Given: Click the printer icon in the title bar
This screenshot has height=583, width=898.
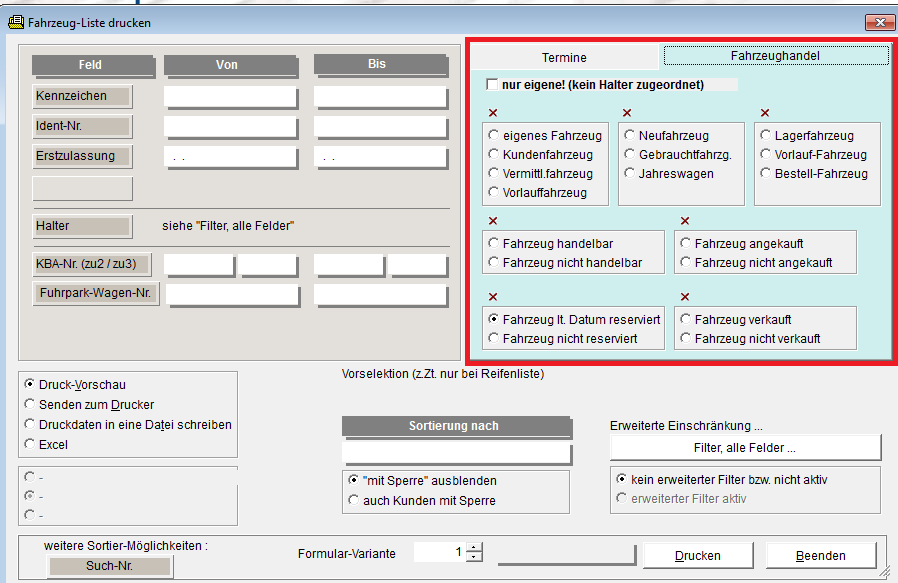Looking at the screenshot, I should tap(16, 22).
